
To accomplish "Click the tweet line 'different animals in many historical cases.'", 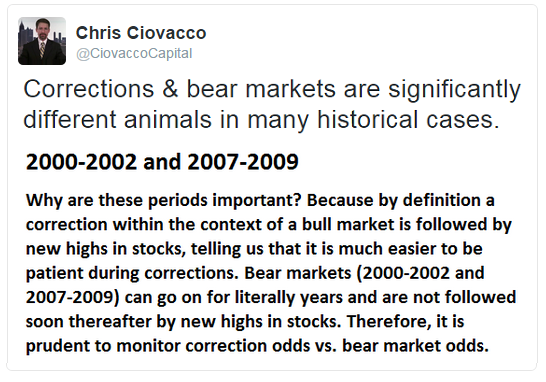I will point(262,119).
